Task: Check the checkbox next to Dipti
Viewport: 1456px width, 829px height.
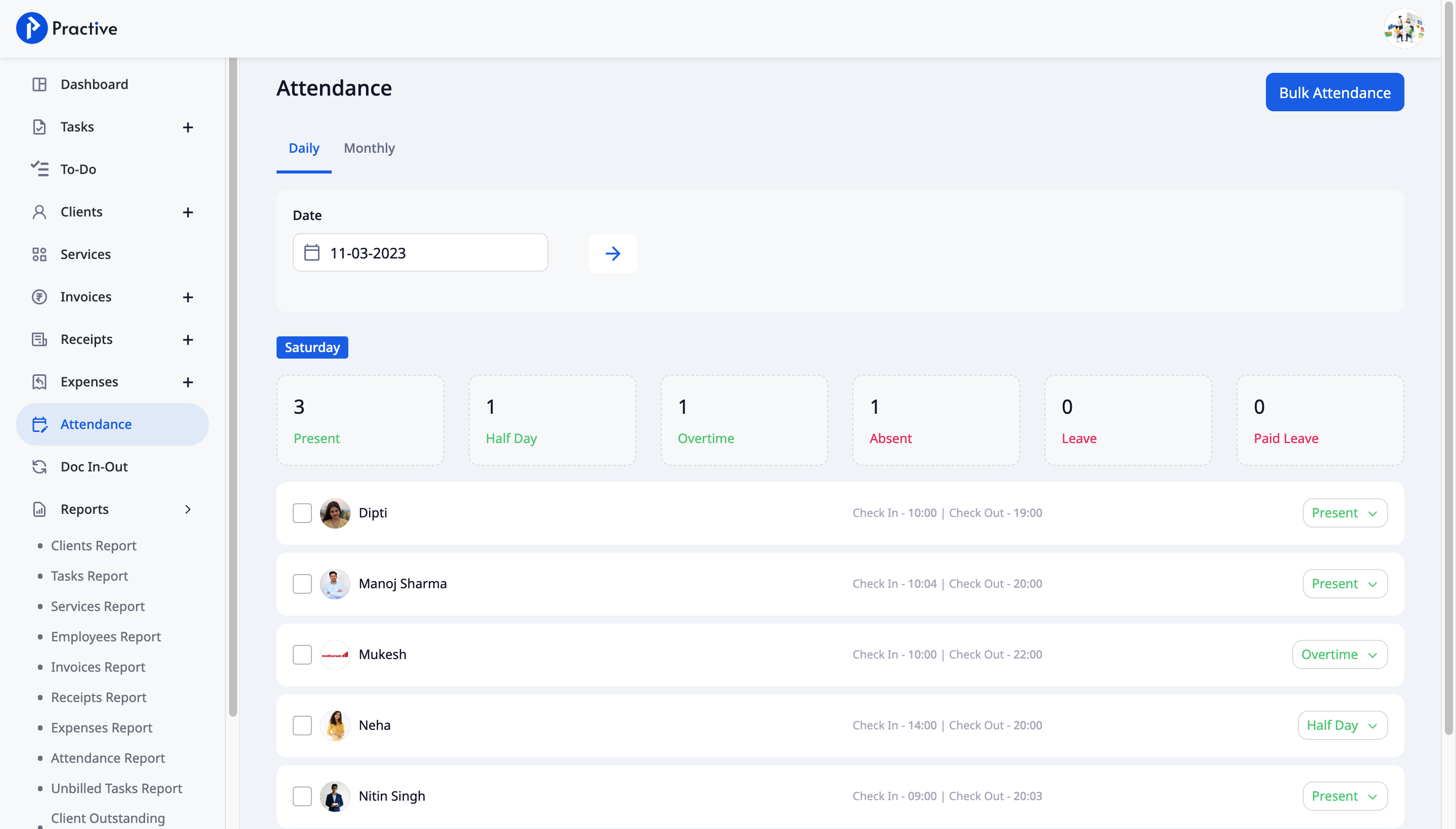Action: 302,512
